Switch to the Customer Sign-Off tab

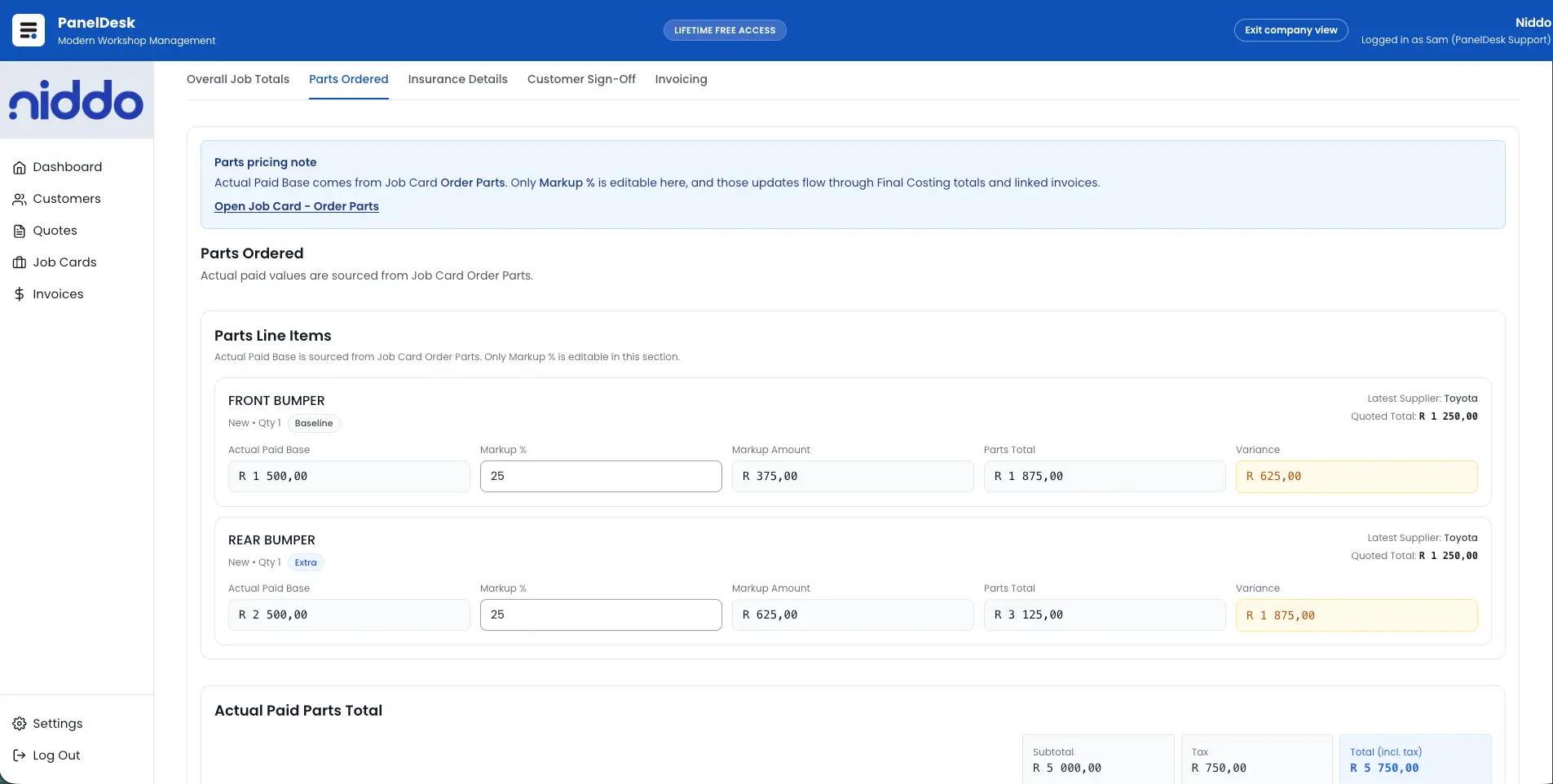point(581,79)
